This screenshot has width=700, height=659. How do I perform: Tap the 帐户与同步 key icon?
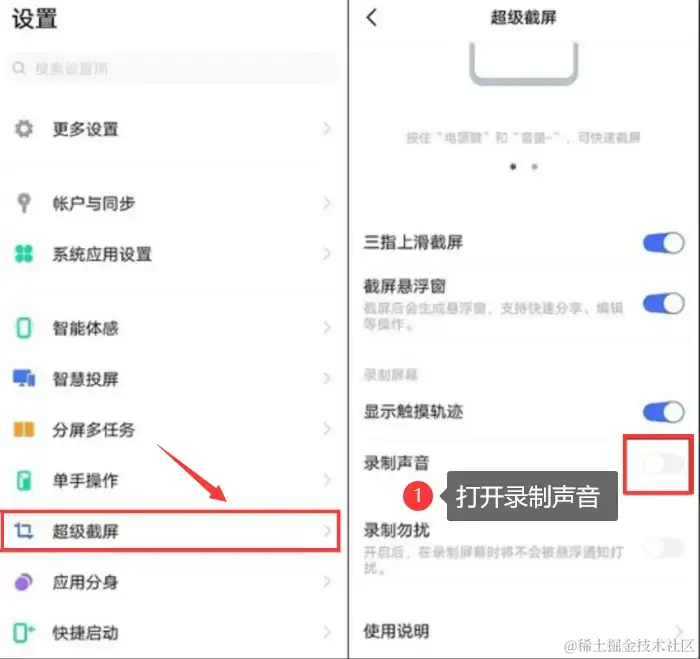pos(24,203)
